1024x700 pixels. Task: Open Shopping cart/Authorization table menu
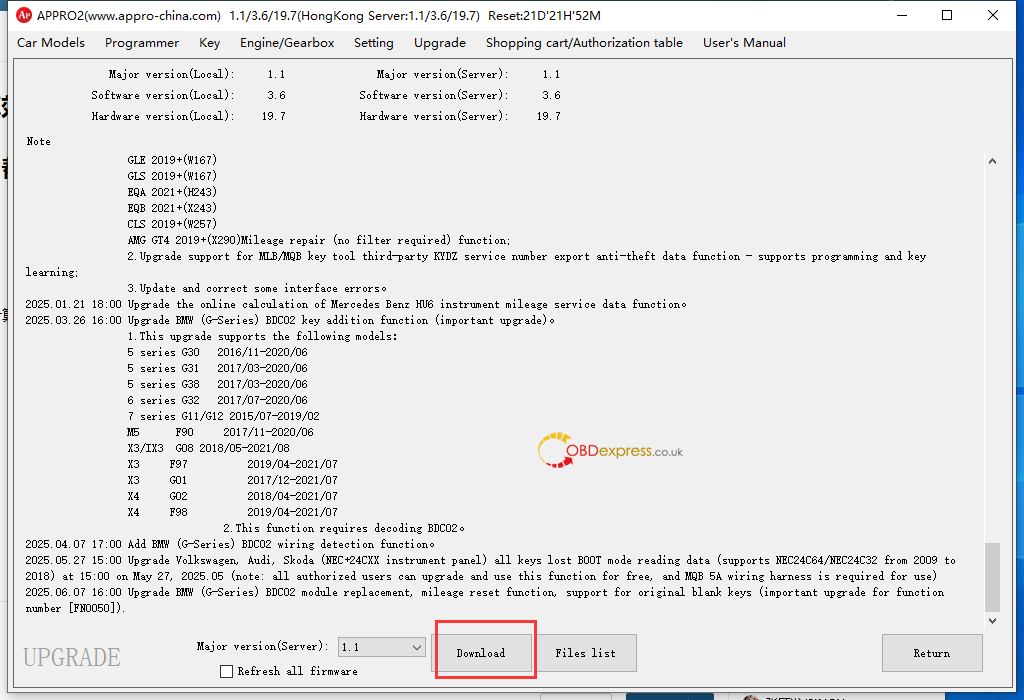coord(584,42)
